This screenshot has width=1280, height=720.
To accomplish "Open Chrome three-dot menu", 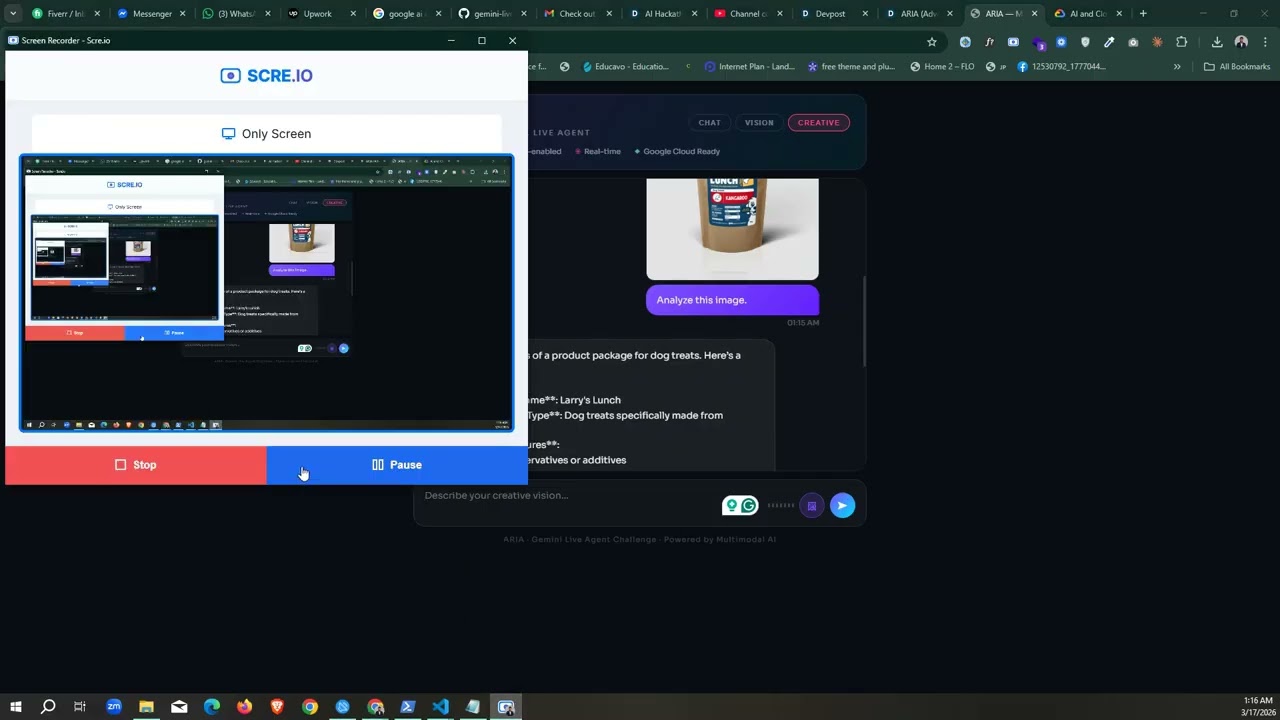I will [1264, 42].
